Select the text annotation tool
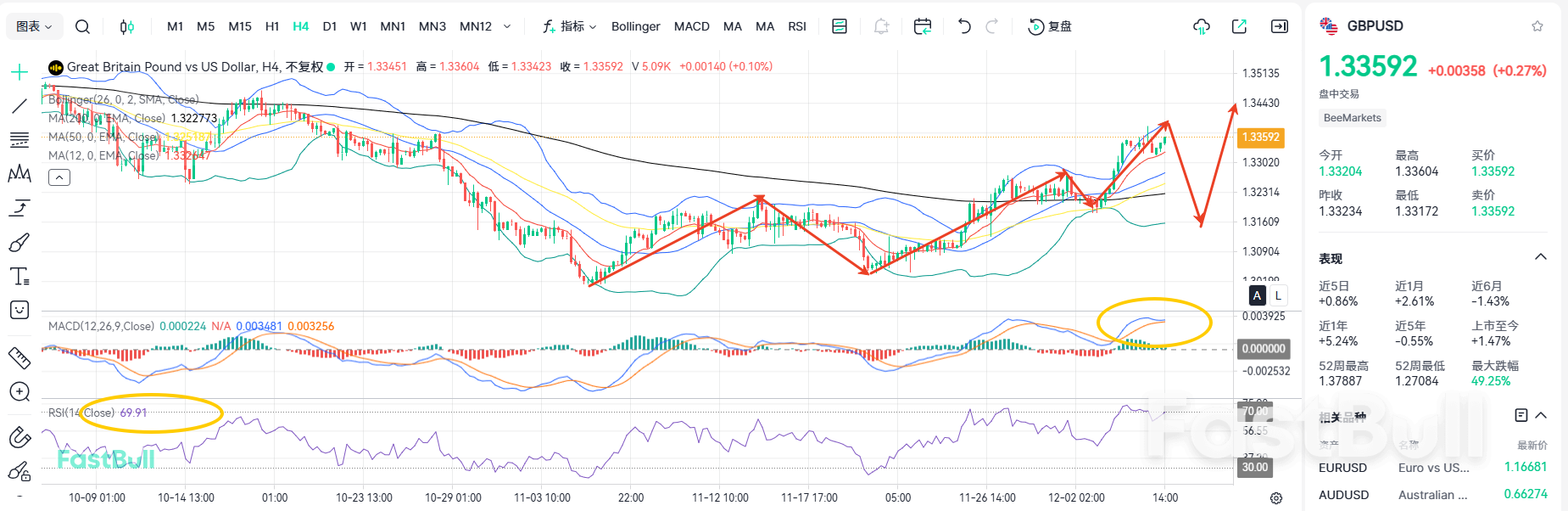Viewport: 1568px width, 511px height. click(20, 276)
